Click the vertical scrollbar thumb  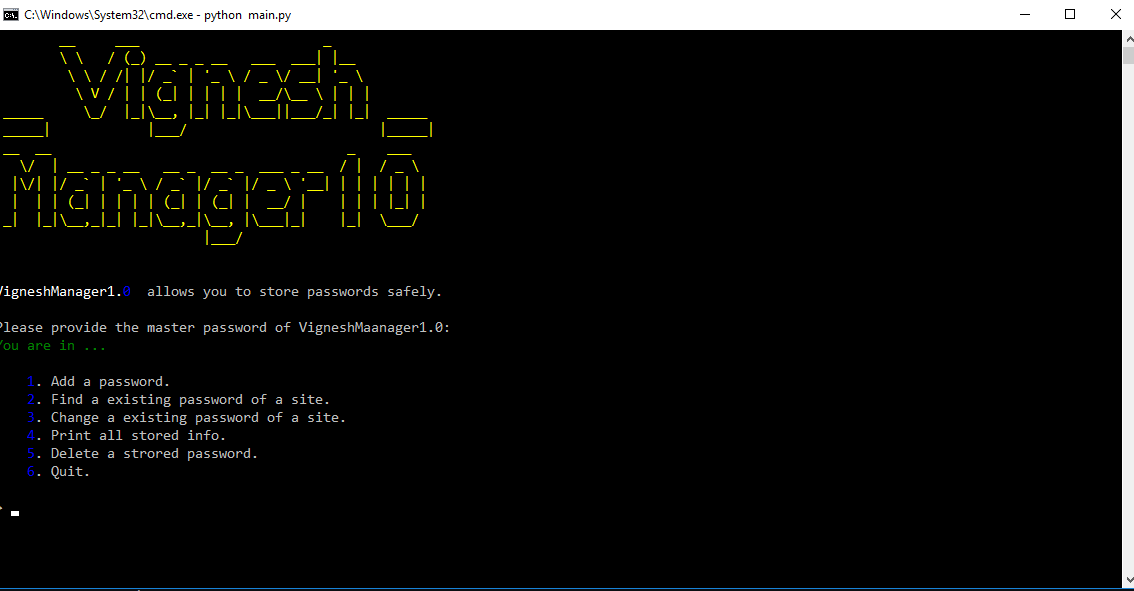click(x=1128, y=56)
